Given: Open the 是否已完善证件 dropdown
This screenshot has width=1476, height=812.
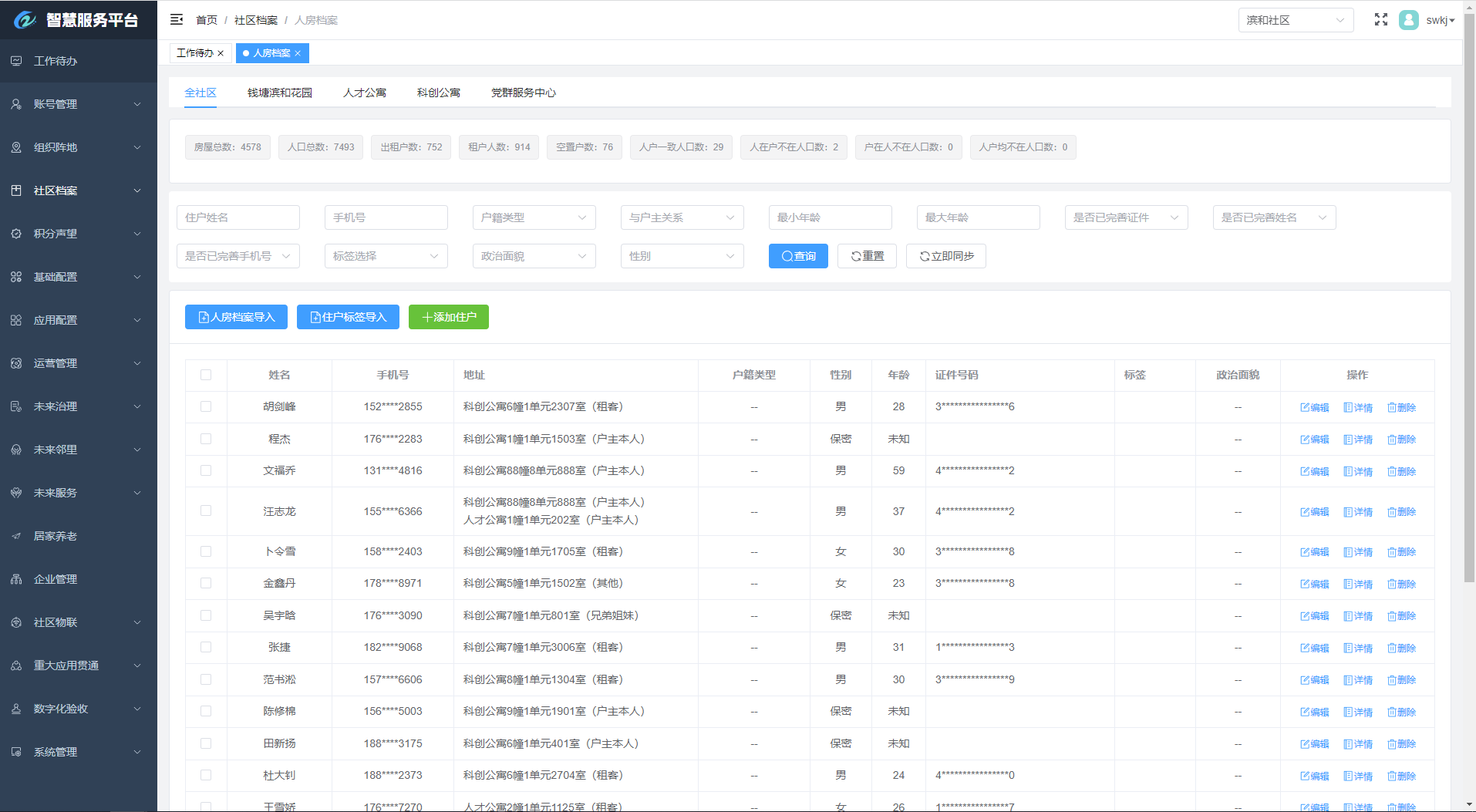Looking at the screenshot, I should point(1127,217).
